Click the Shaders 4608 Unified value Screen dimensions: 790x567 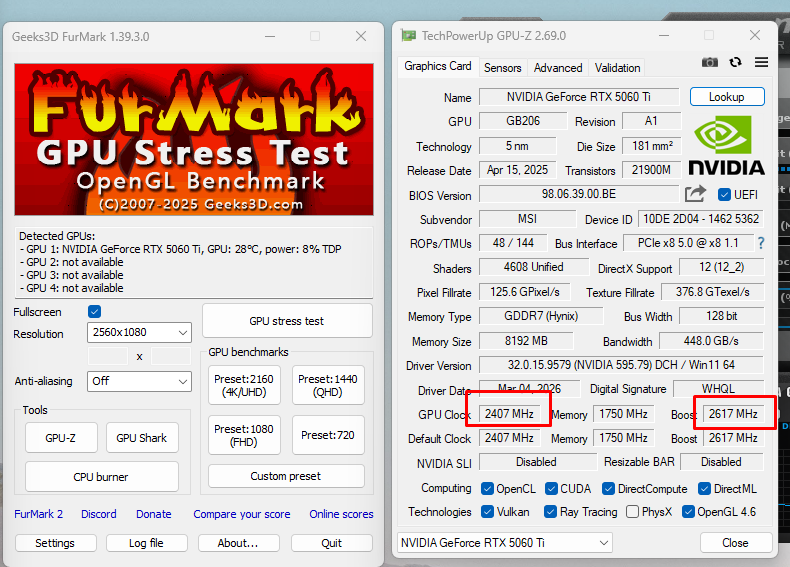pos(534,267)
